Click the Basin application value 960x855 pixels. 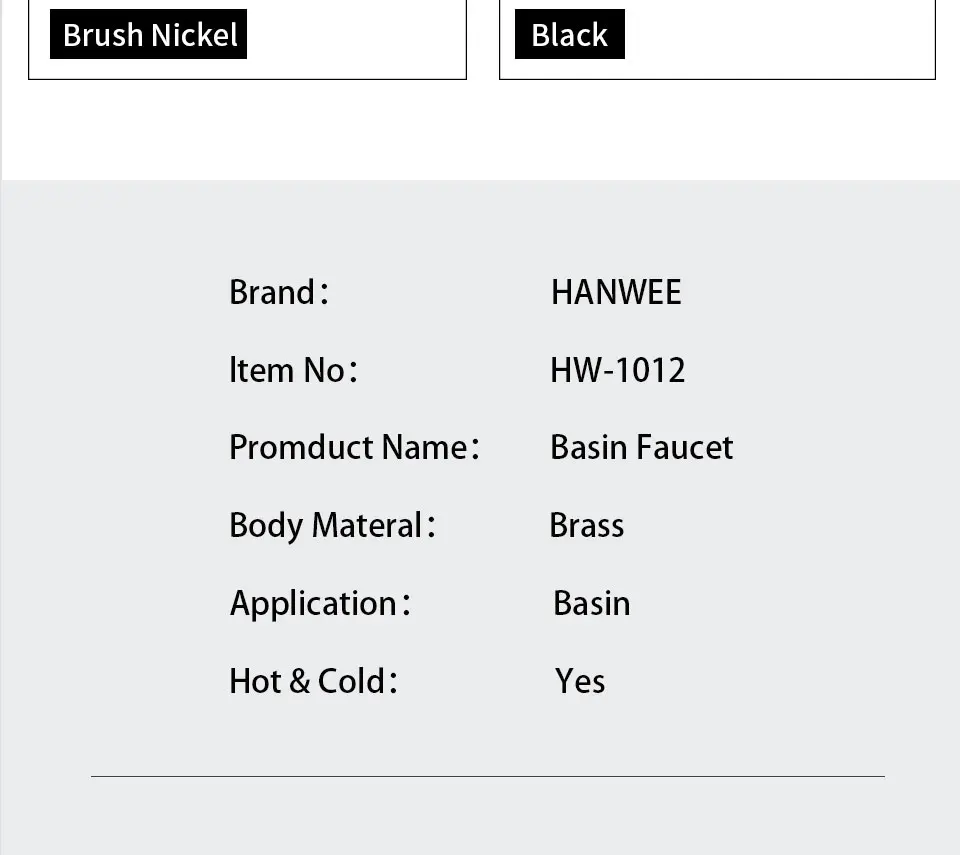pyautogui.click(x=591, y=603)
